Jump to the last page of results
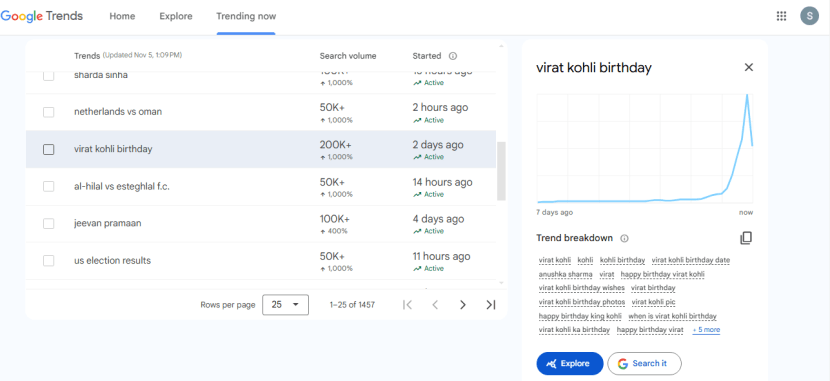This screenshot has width=830, height=381. [x=491, y=305]
